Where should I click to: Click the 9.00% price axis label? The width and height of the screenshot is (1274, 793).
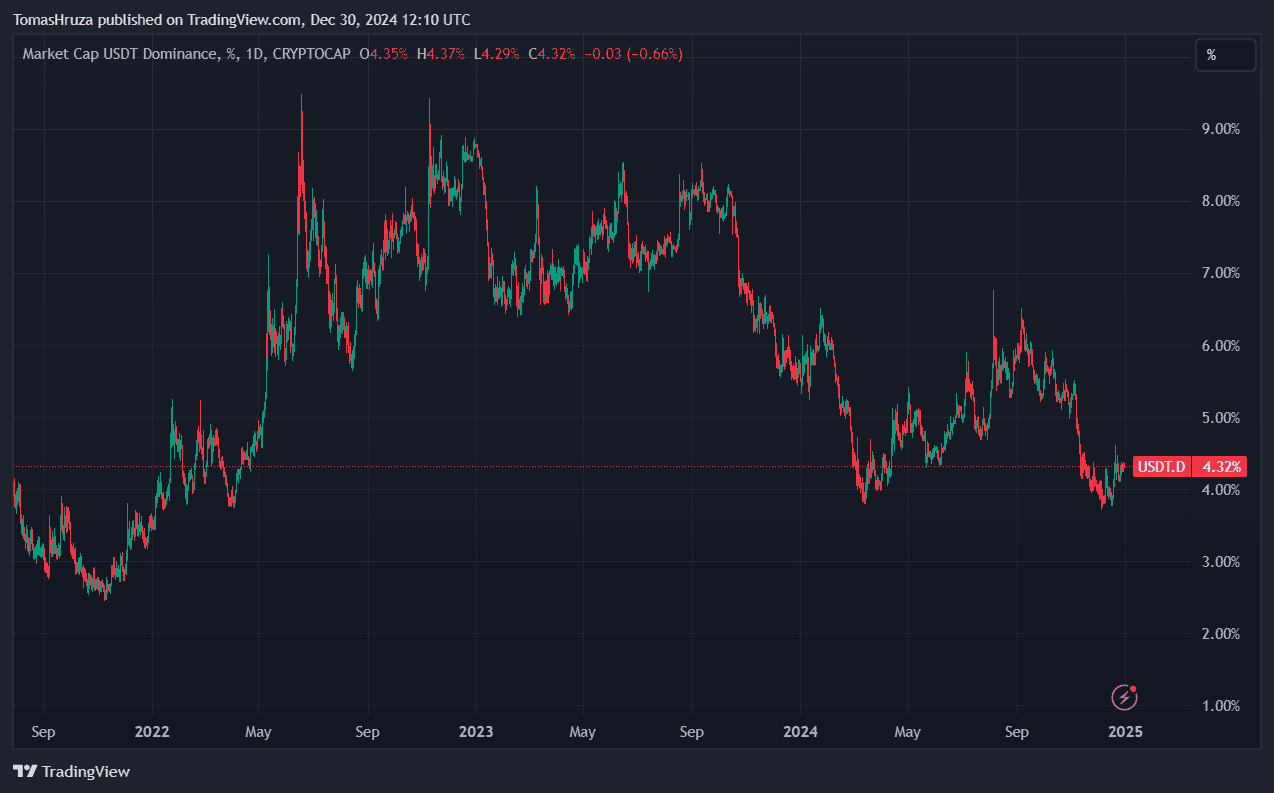1219,129
